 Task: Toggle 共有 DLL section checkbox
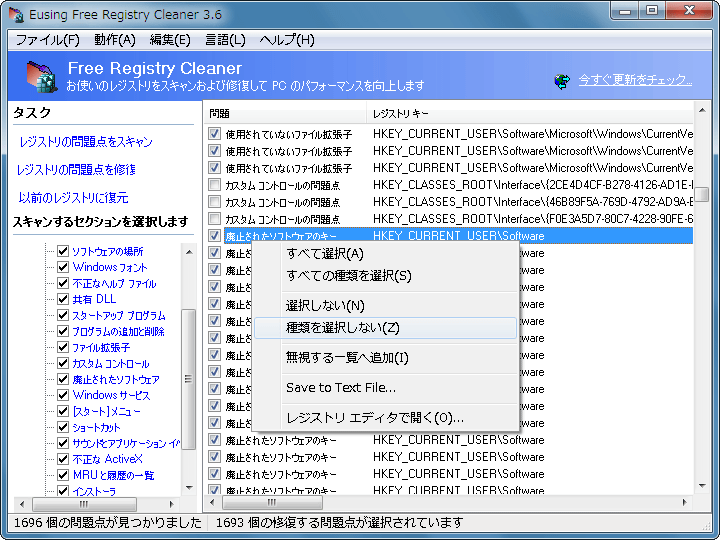pyautogui.click(x=63, y=299)
